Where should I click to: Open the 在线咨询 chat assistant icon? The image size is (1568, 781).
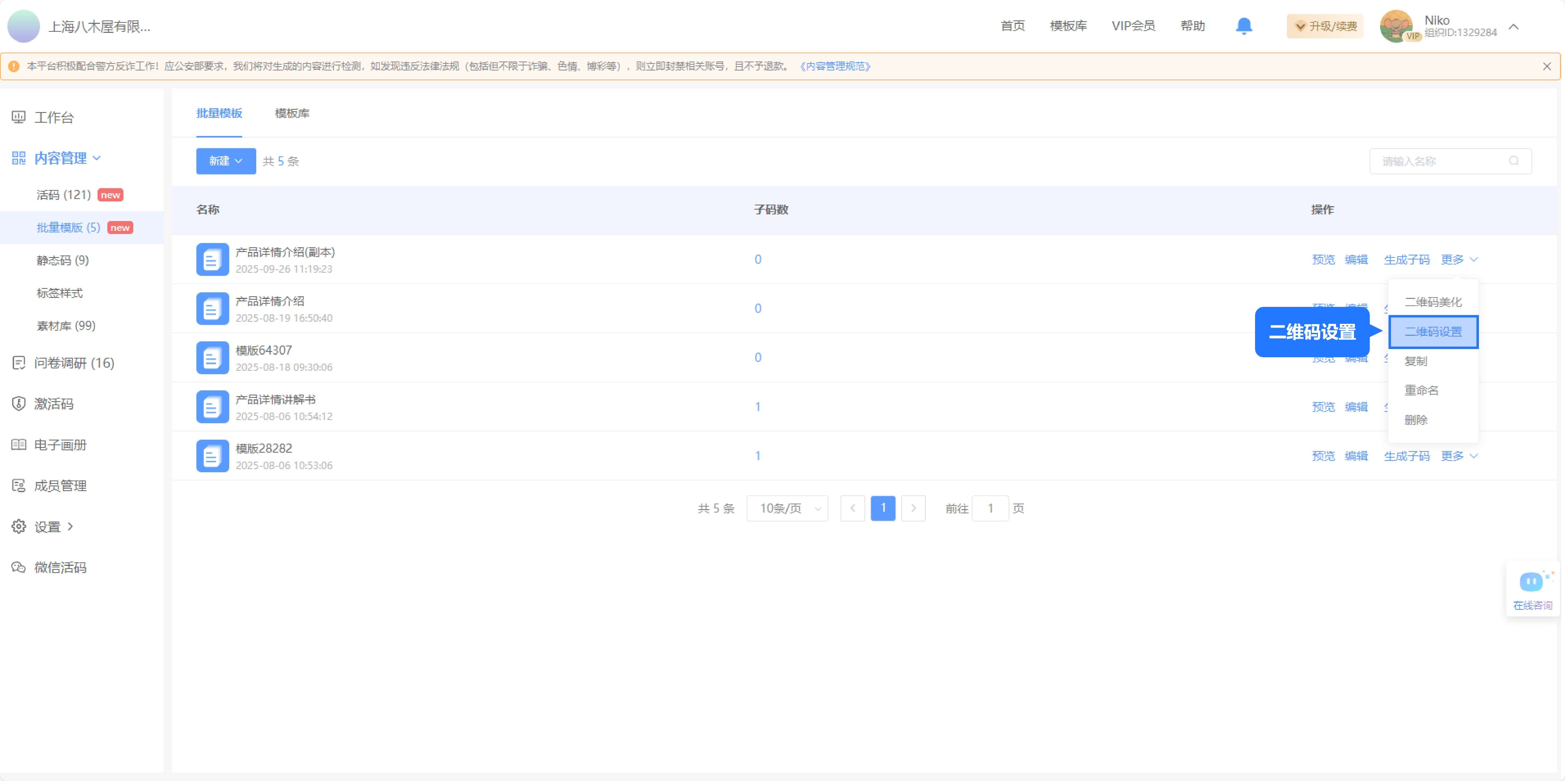pyautogui.click(x=1532, y=581)
